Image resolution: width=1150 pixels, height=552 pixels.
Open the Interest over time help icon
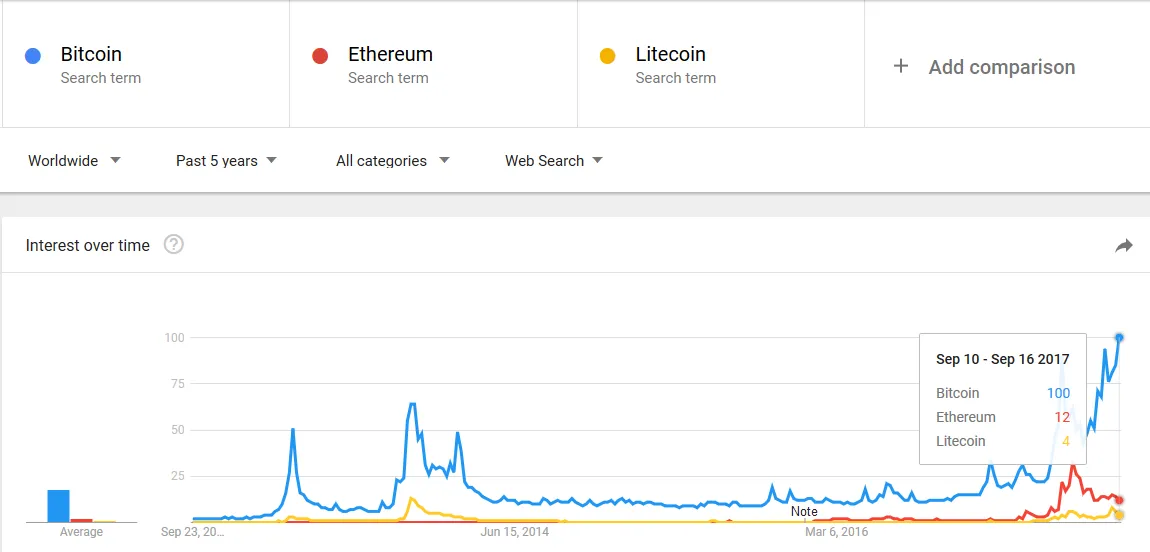(x=174, y=245)
